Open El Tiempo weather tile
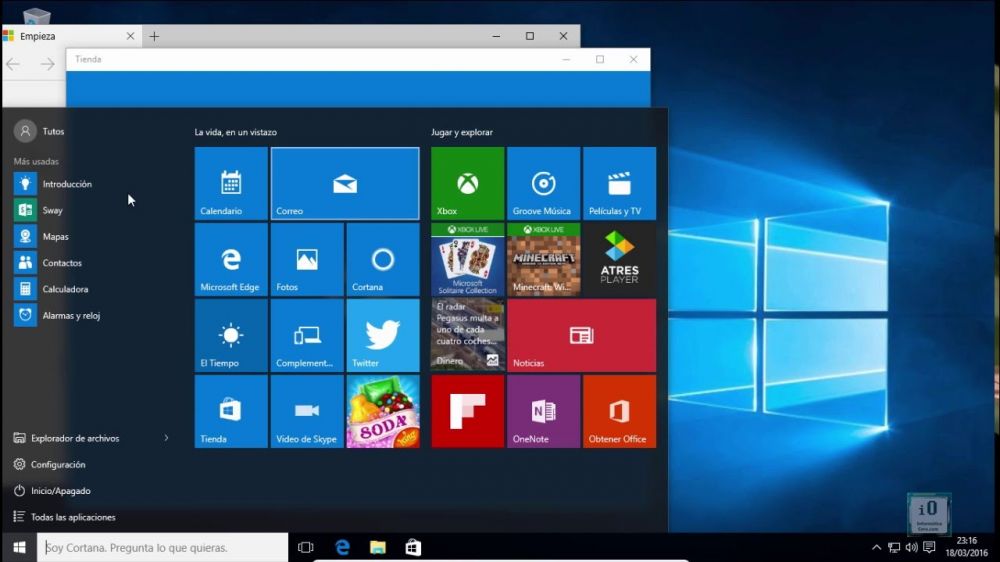Image resolution: width=1000 pixels, height=562 pixels. pos(231,336)
